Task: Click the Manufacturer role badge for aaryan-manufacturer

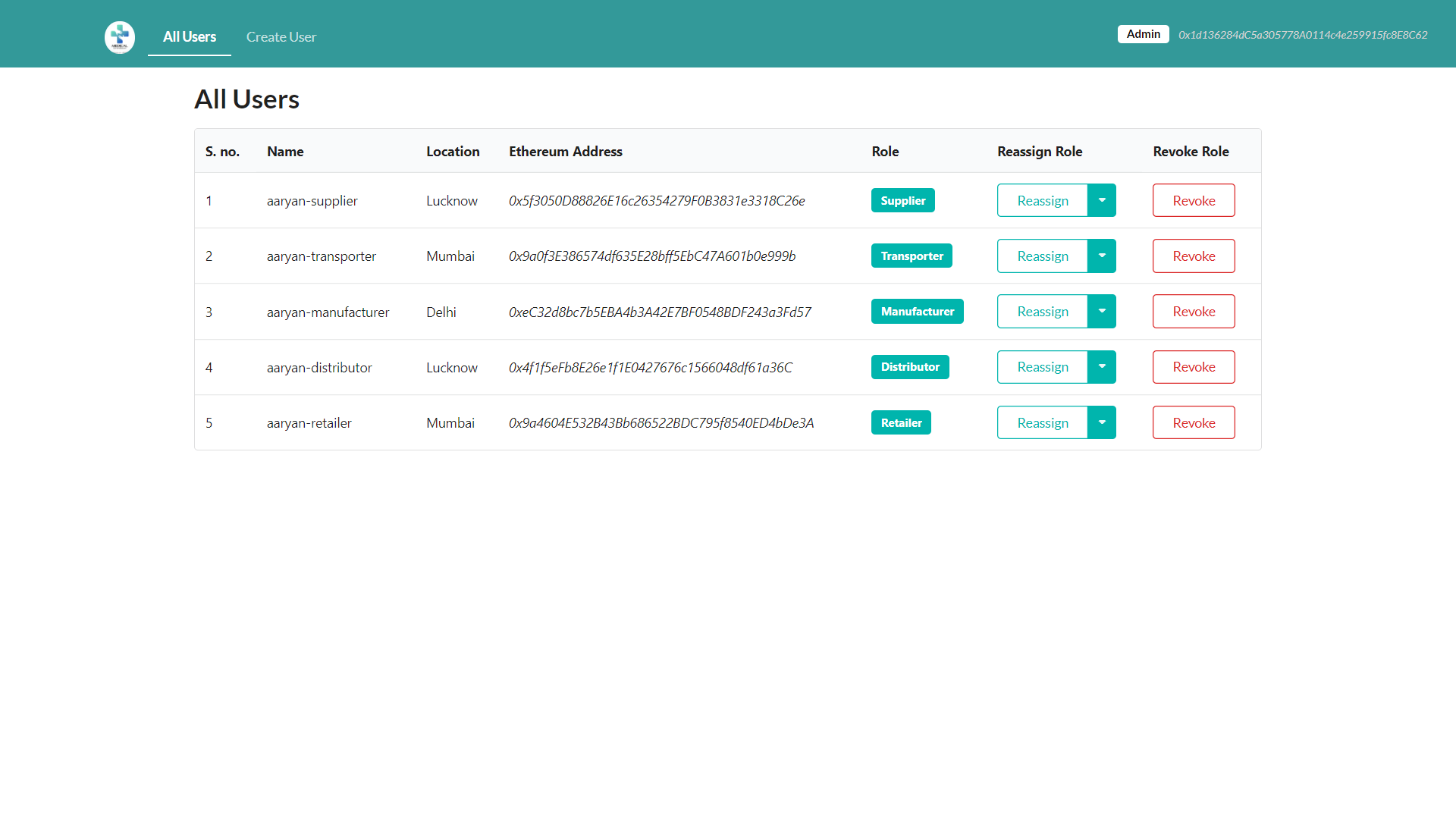Action: (916, 311)
